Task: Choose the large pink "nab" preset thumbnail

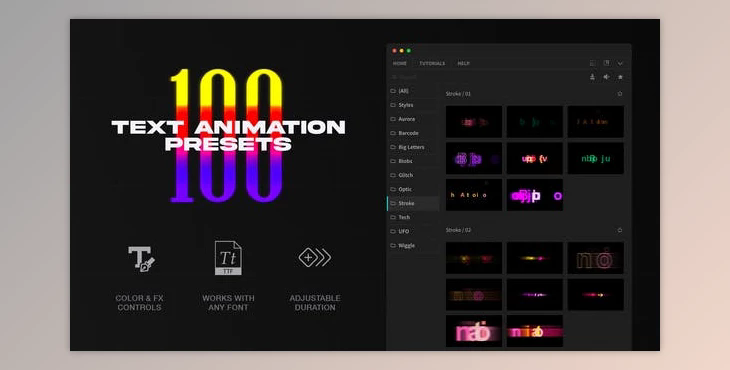Action: (x=474, y=331)
